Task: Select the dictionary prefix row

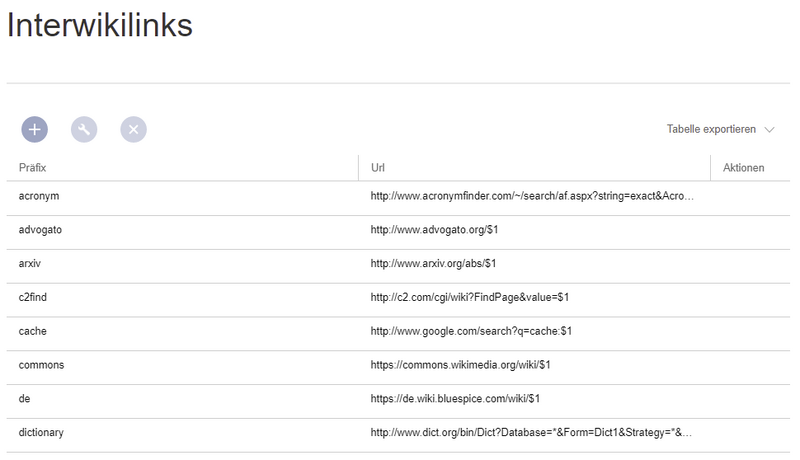Action: coord(42,433)
